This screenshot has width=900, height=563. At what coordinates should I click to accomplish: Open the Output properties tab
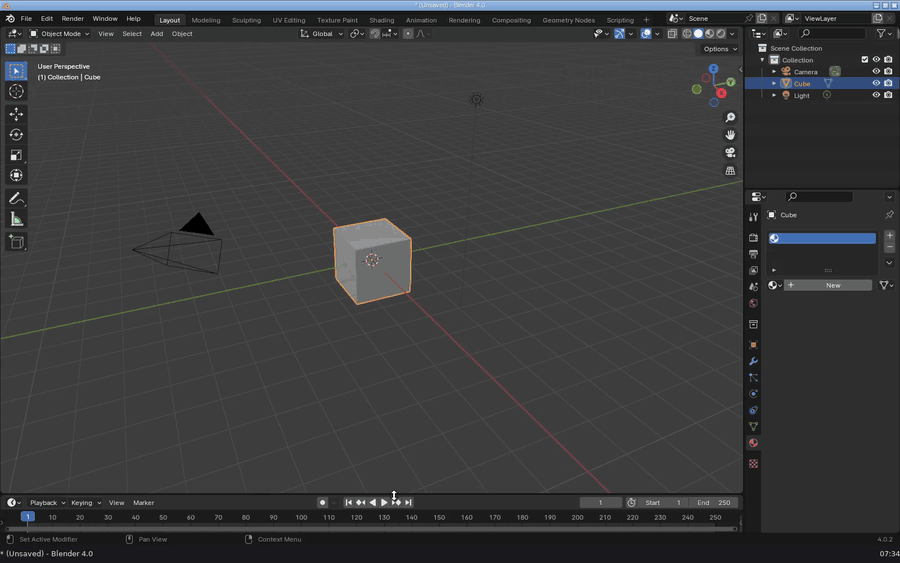(x=754, y=254)
